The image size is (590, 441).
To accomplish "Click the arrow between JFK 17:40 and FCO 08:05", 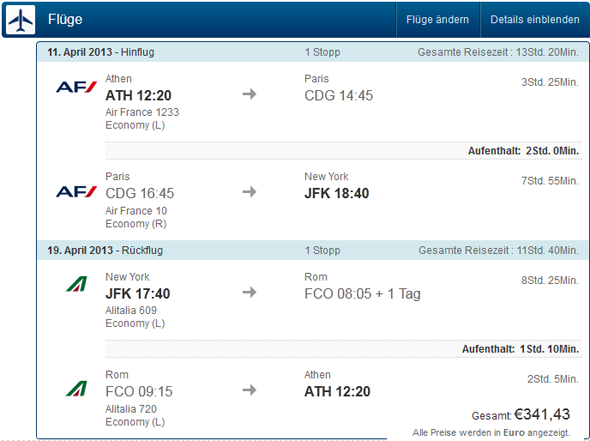I will click(249, 292).
